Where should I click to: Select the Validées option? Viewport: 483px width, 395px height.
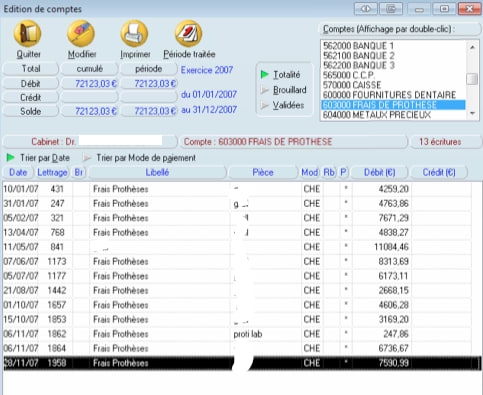282,105
